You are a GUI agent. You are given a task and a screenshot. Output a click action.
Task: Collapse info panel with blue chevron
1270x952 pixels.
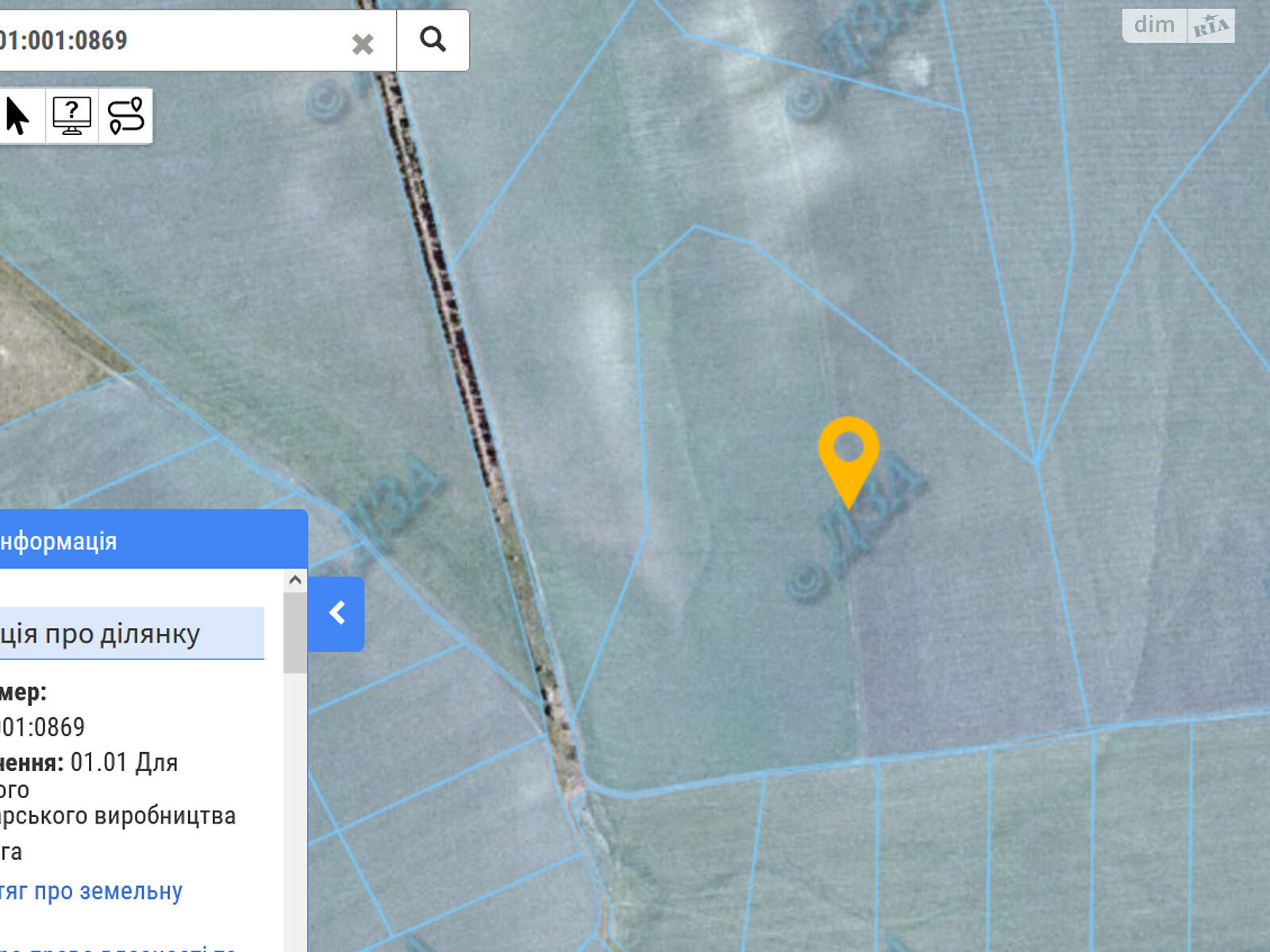point(337,613)
